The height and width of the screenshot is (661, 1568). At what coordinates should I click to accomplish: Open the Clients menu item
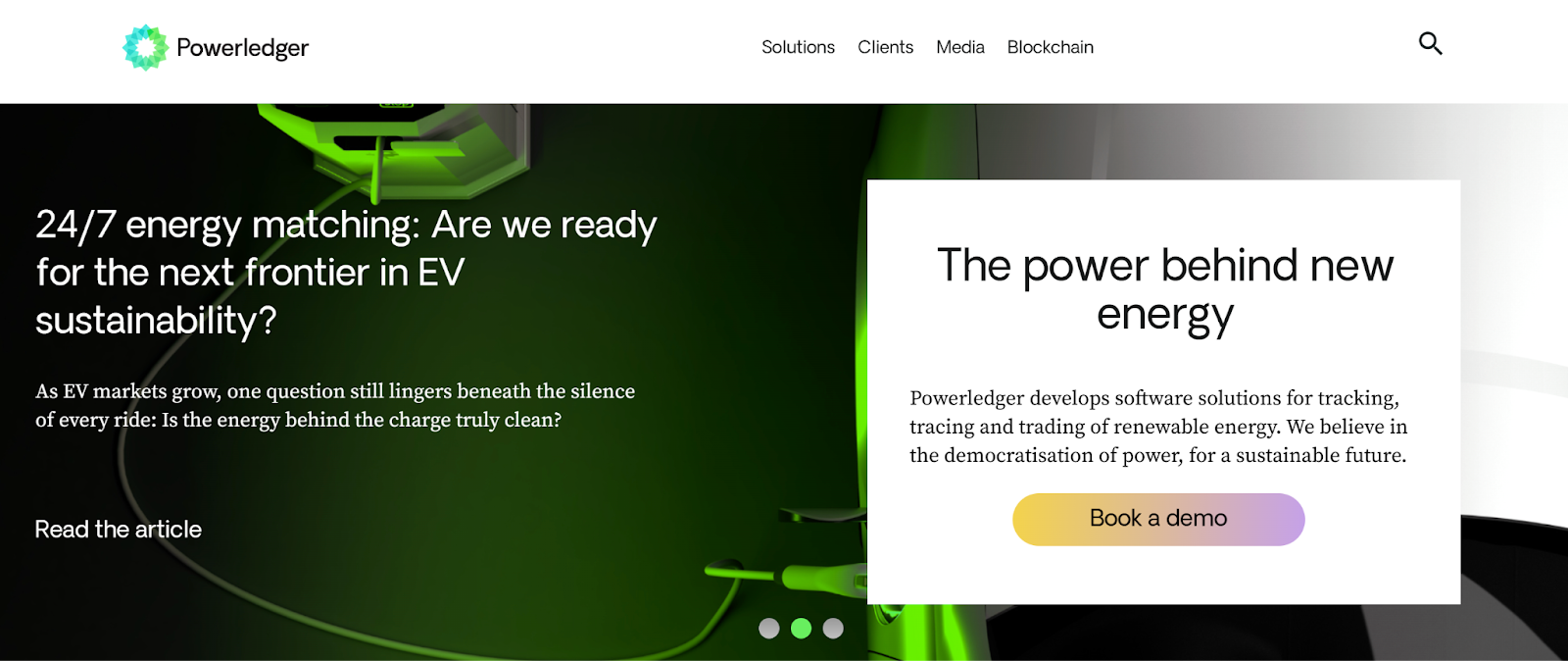point(885,47)
